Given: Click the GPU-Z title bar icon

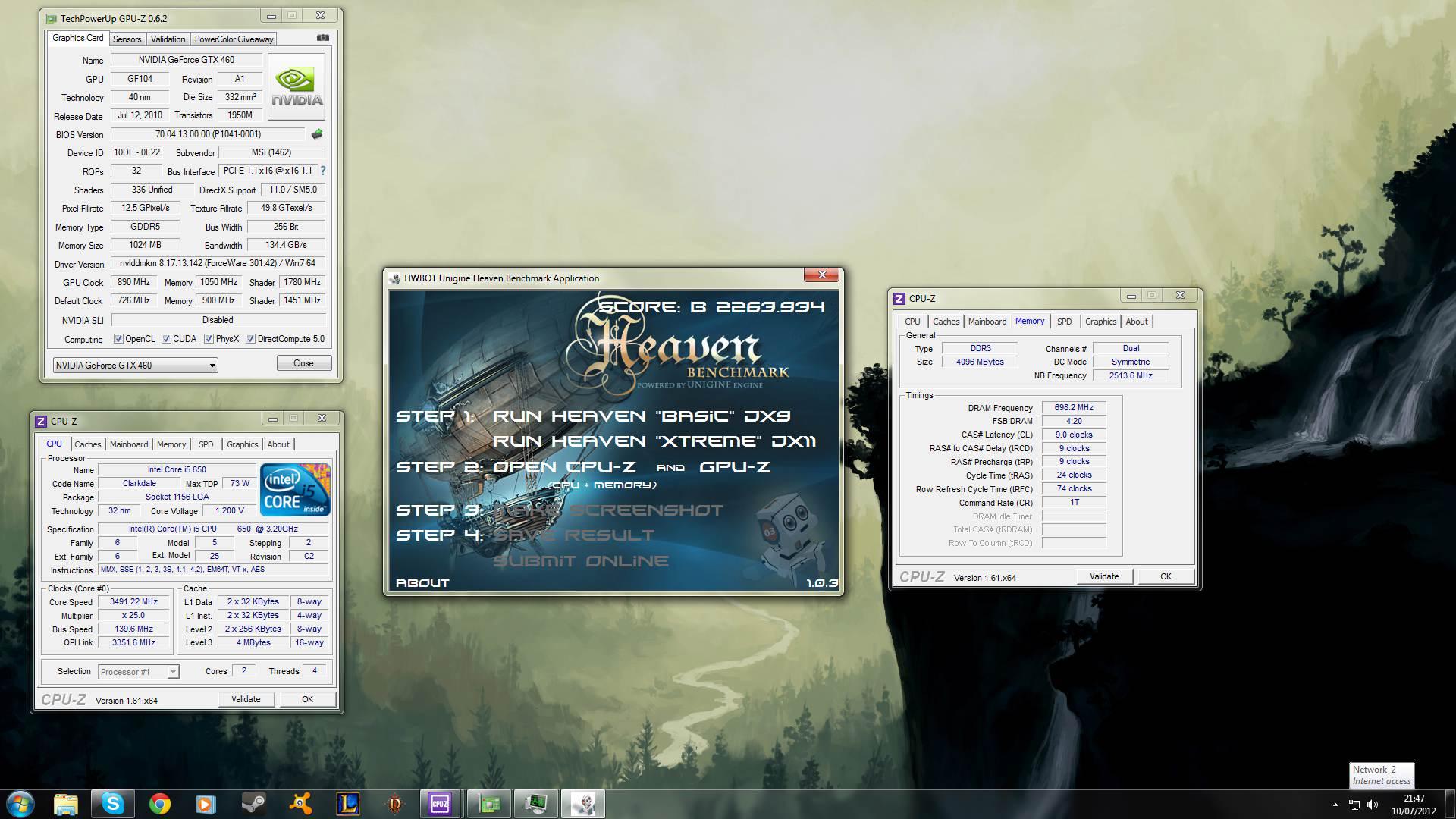Looking at the screenshot, I should coord(51,18).
